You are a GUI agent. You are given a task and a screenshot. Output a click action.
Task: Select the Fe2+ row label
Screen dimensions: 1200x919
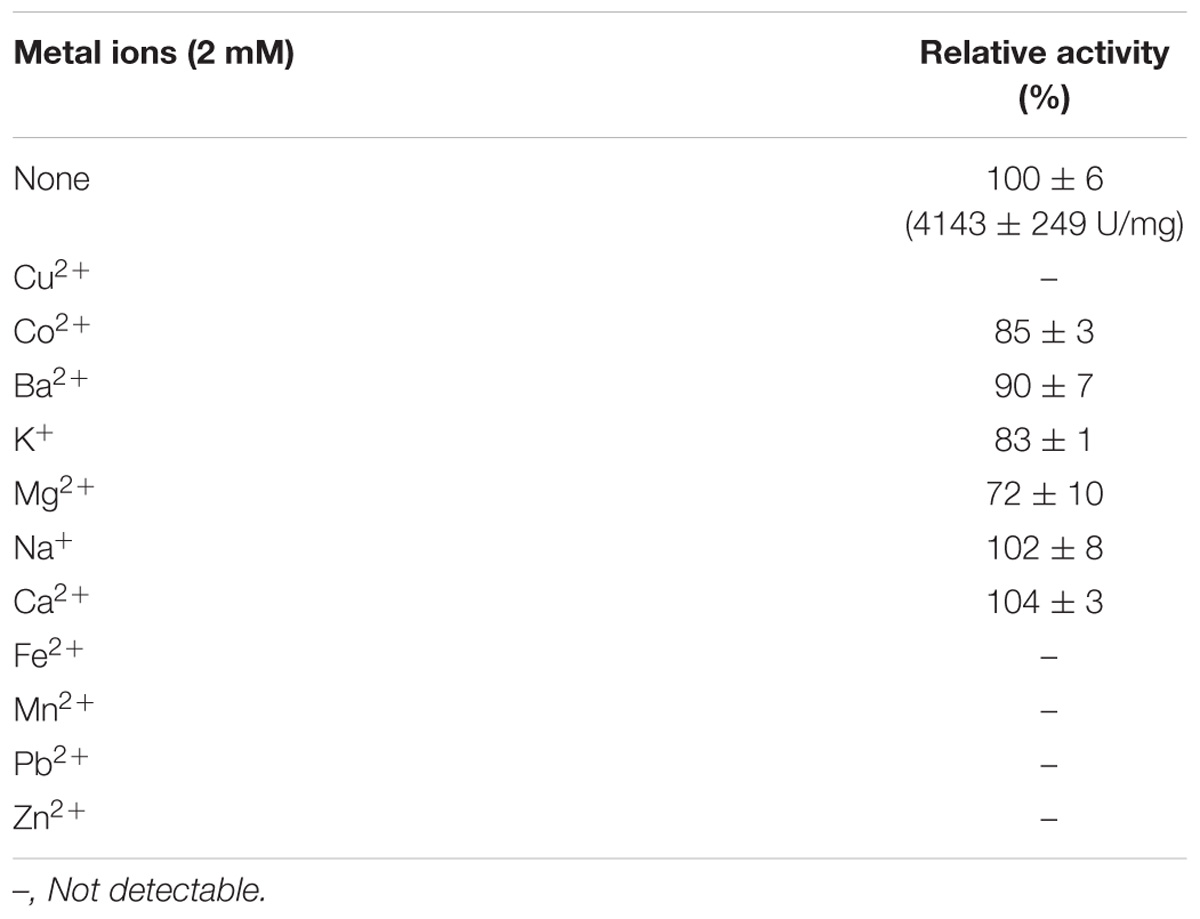click(x=49, y=657)
